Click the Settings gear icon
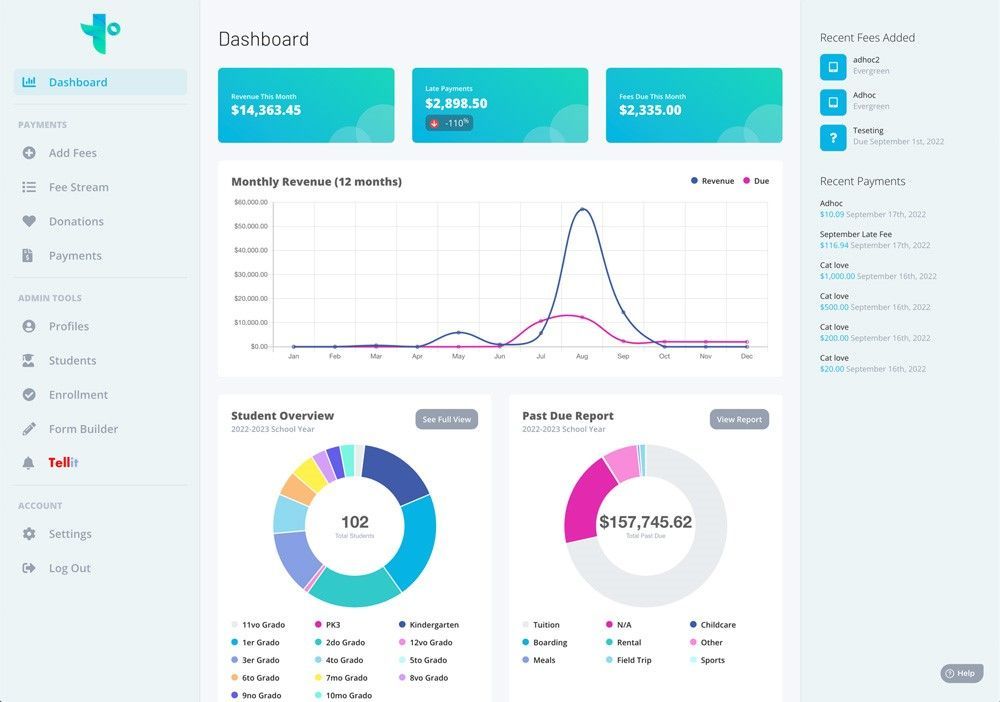This screenshot has height=702, width=1000. 29,533
